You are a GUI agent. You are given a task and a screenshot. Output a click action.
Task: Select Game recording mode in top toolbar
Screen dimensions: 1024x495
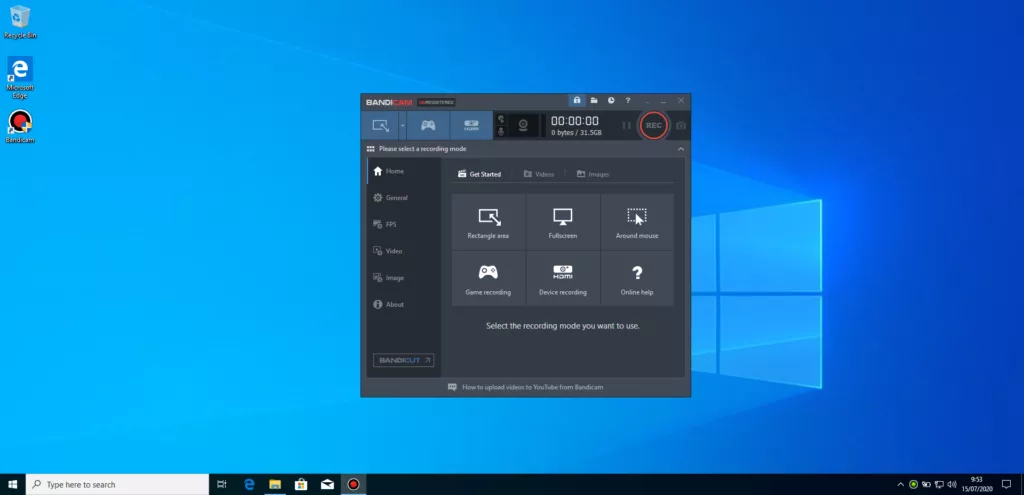pyautogui.click(x=427, y=125)
